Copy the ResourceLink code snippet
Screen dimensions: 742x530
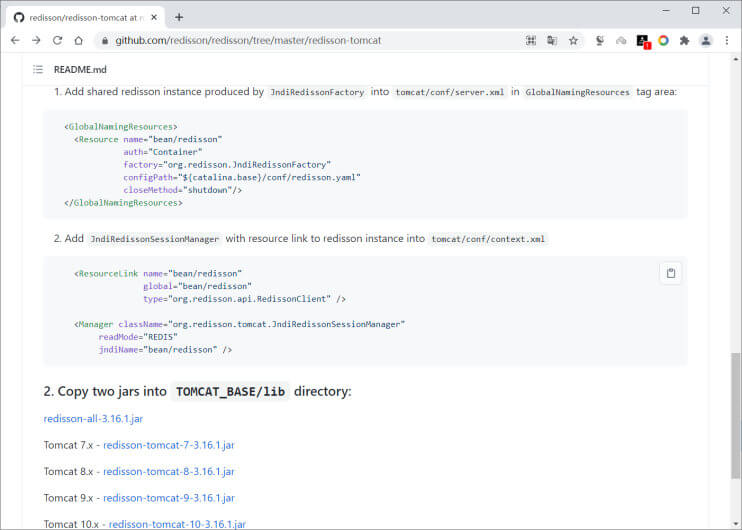coord(671,273)
